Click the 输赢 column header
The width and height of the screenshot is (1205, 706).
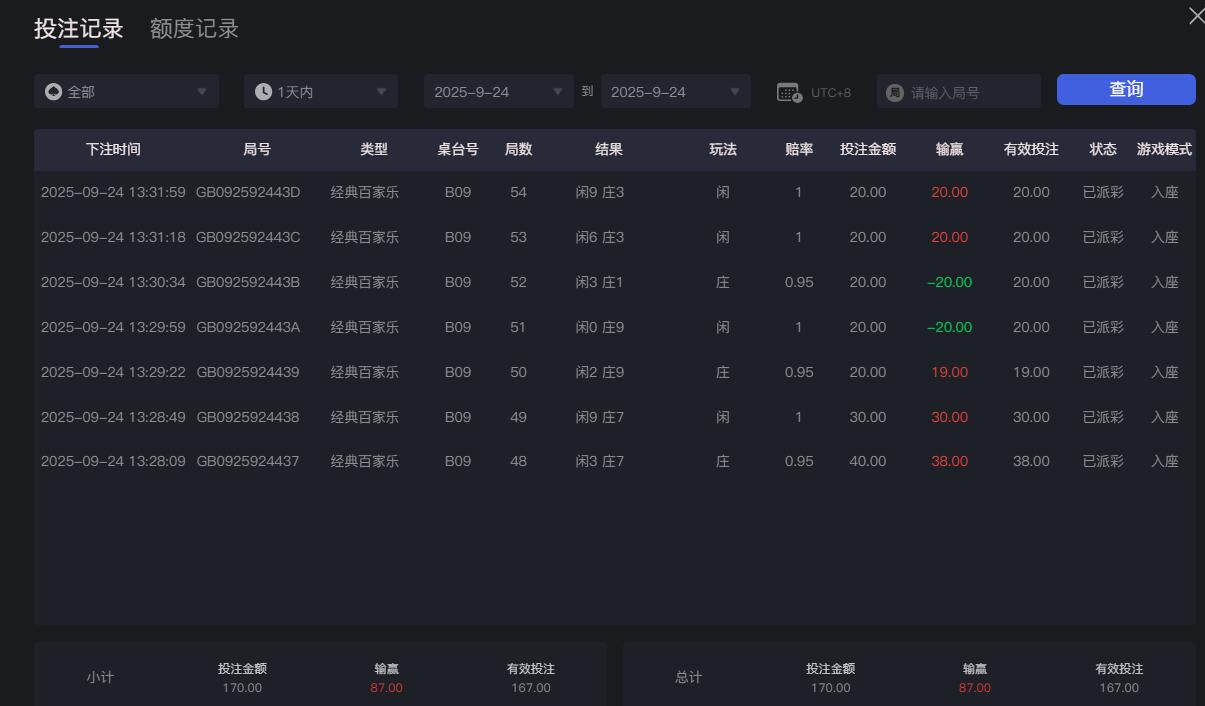tap(948, 149)
